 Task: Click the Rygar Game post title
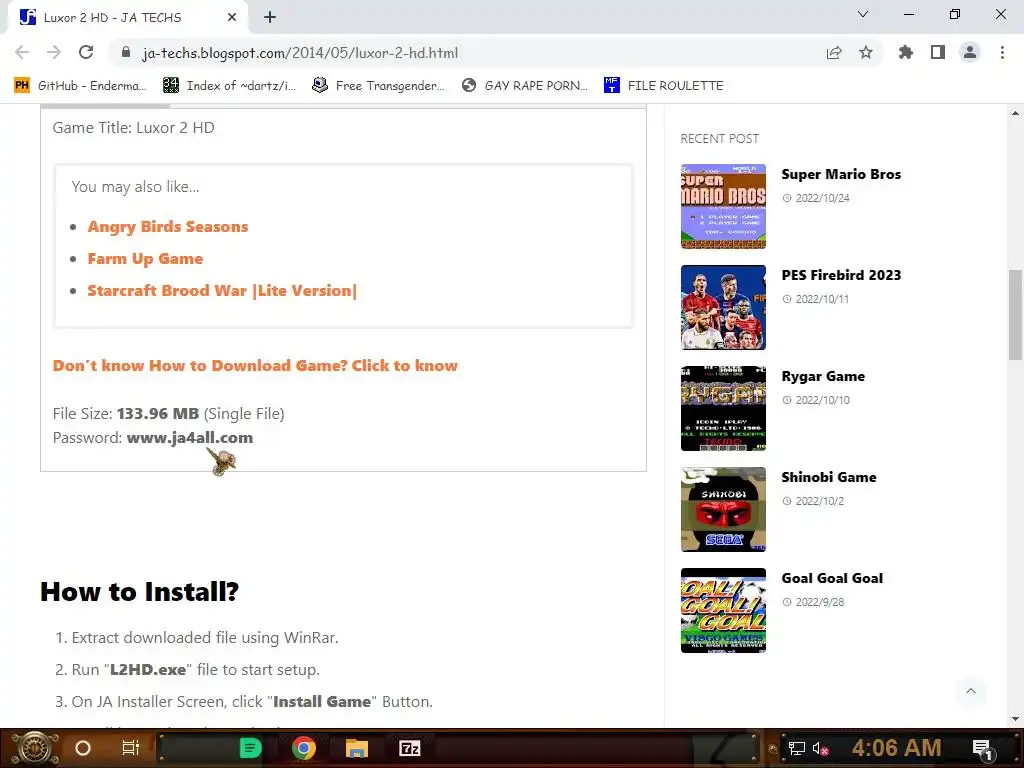tap(823, 376)
